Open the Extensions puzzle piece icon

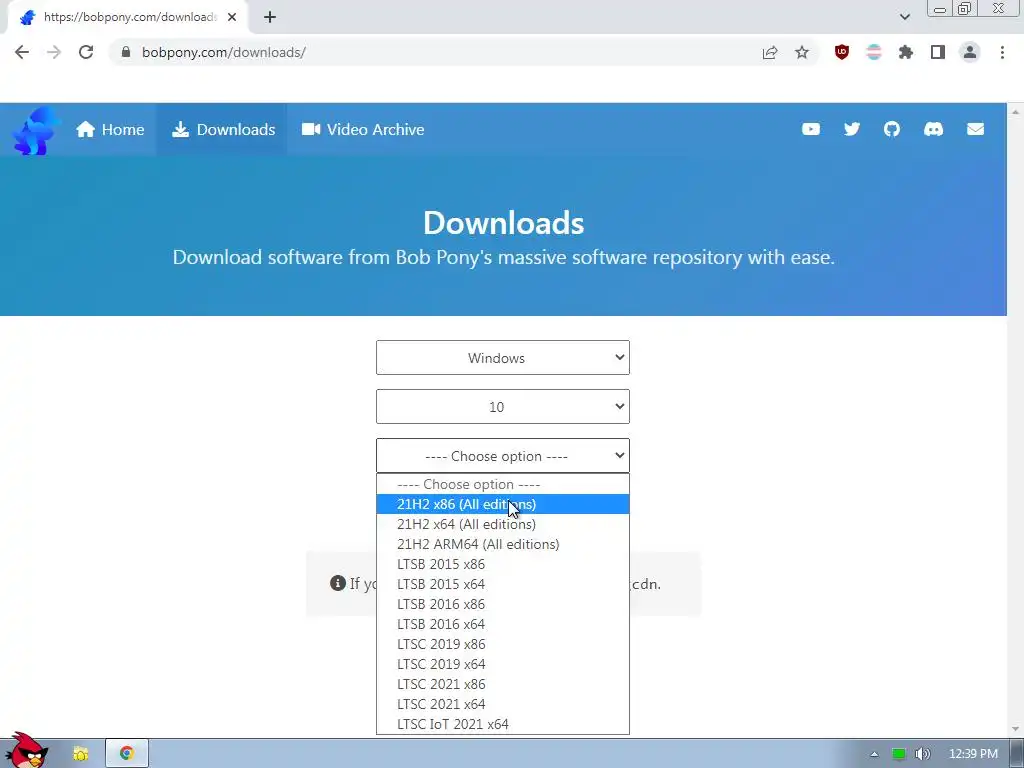coord(906,52)
